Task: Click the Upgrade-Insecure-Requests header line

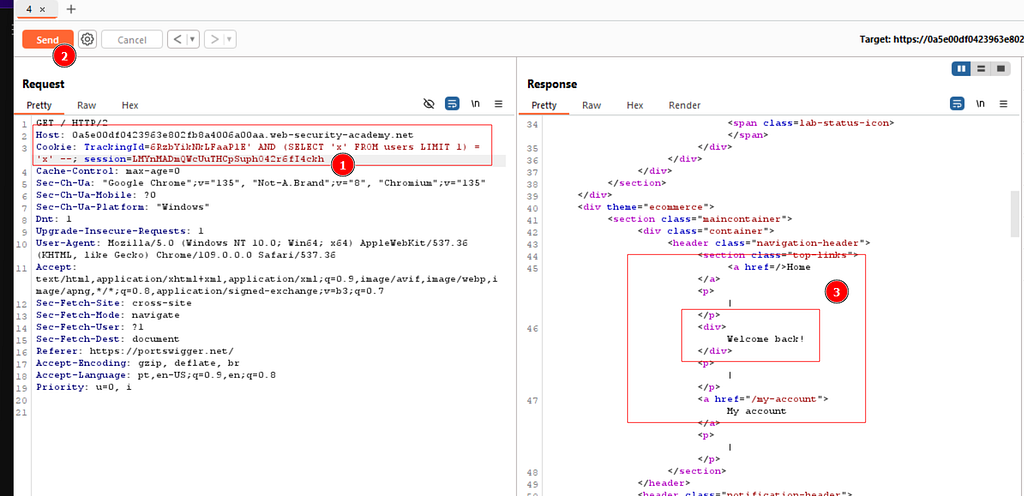Action: [120, 231]
